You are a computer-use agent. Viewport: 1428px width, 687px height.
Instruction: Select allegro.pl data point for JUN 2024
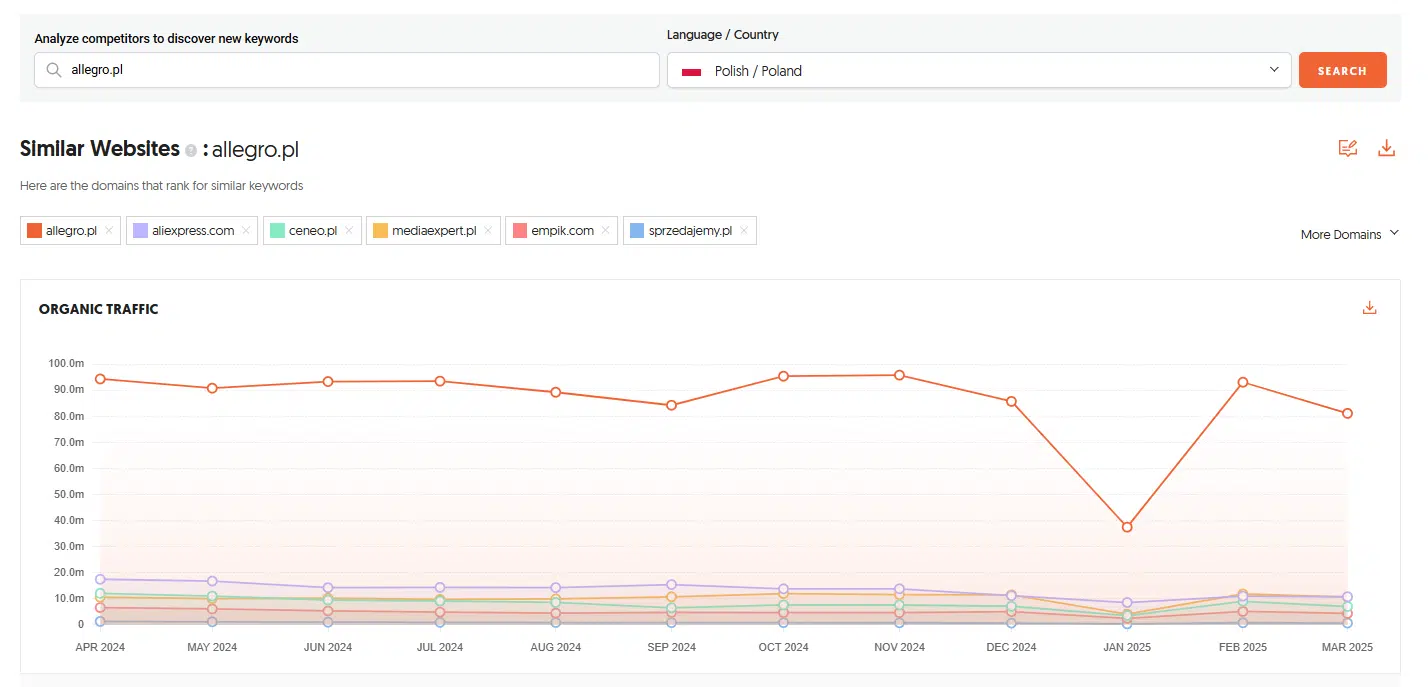click(x=328, y=382)
